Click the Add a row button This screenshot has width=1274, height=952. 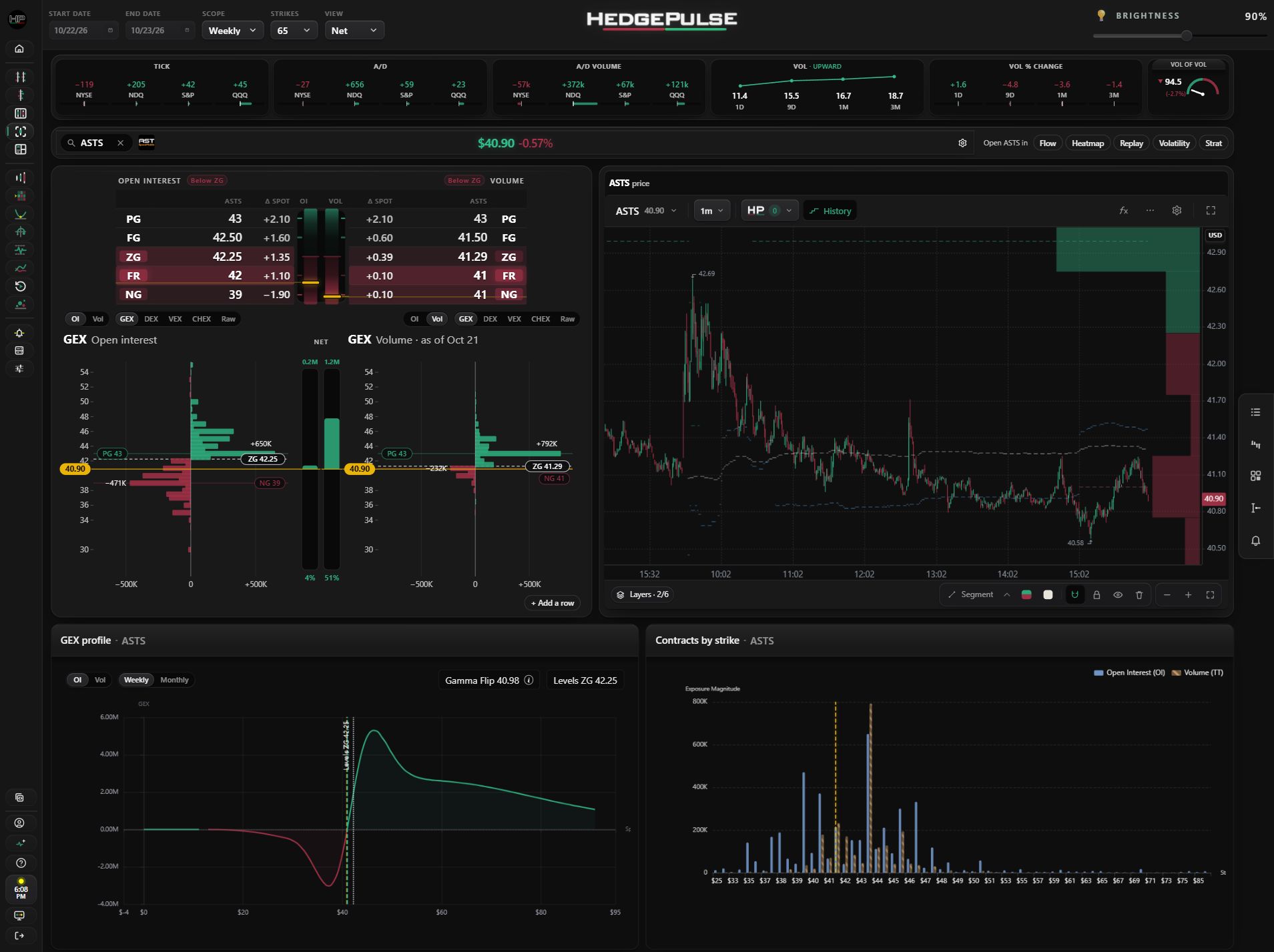[553, 602]
